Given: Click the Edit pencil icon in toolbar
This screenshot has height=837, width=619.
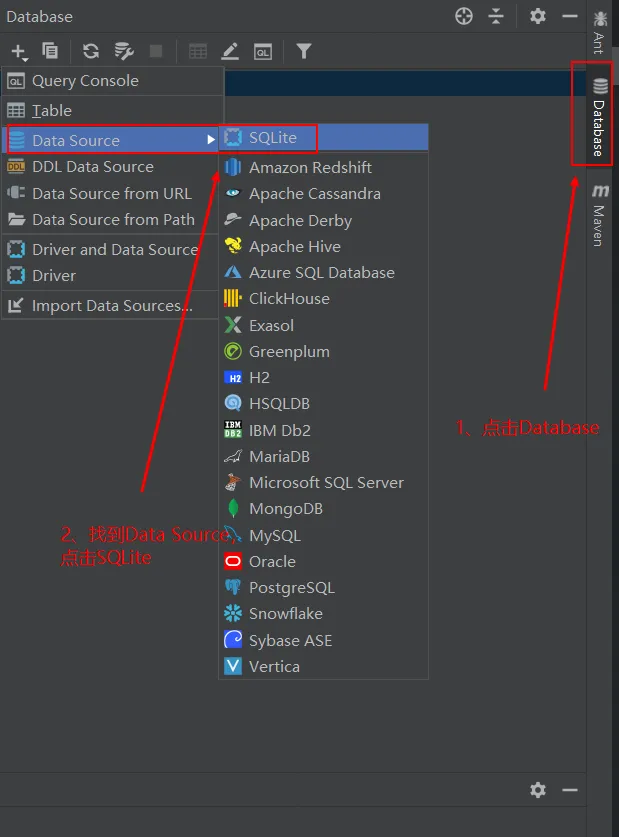Looking at the screenshot, I should [x=230, y=51].
